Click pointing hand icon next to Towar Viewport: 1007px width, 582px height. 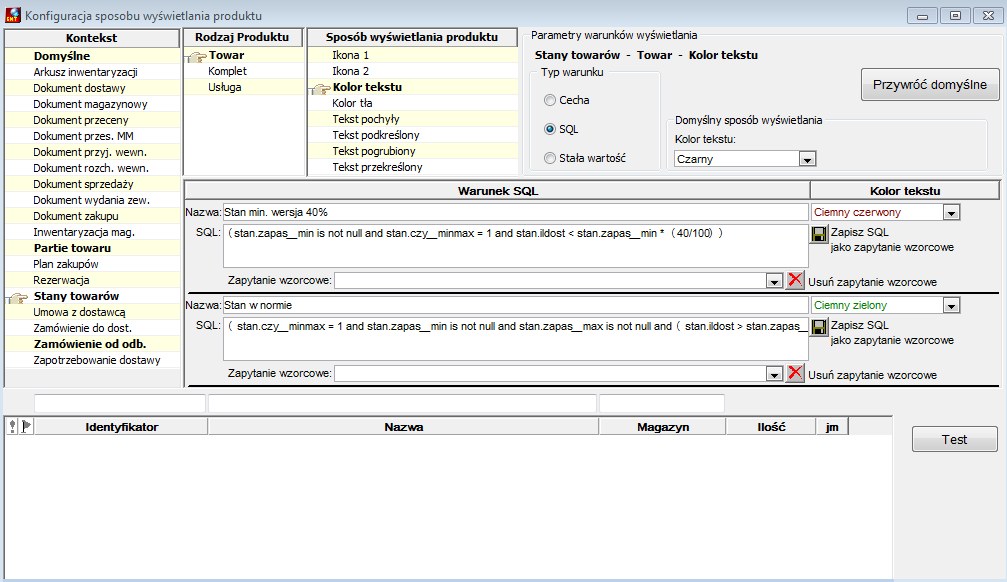(197, 57)
